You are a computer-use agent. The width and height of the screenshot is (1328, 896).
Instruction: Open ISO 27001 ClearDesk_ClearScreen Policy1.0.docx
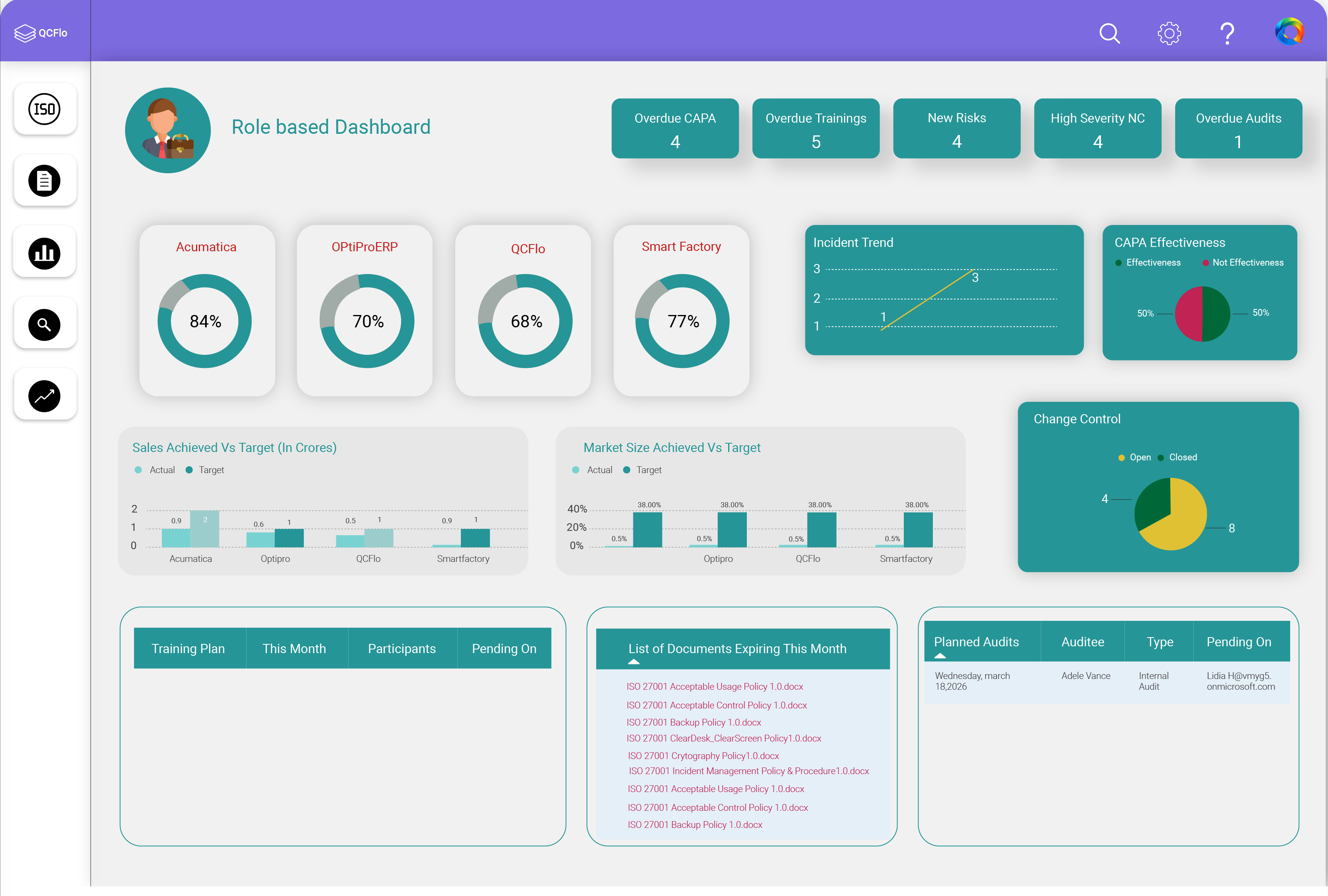pos(724,738)
